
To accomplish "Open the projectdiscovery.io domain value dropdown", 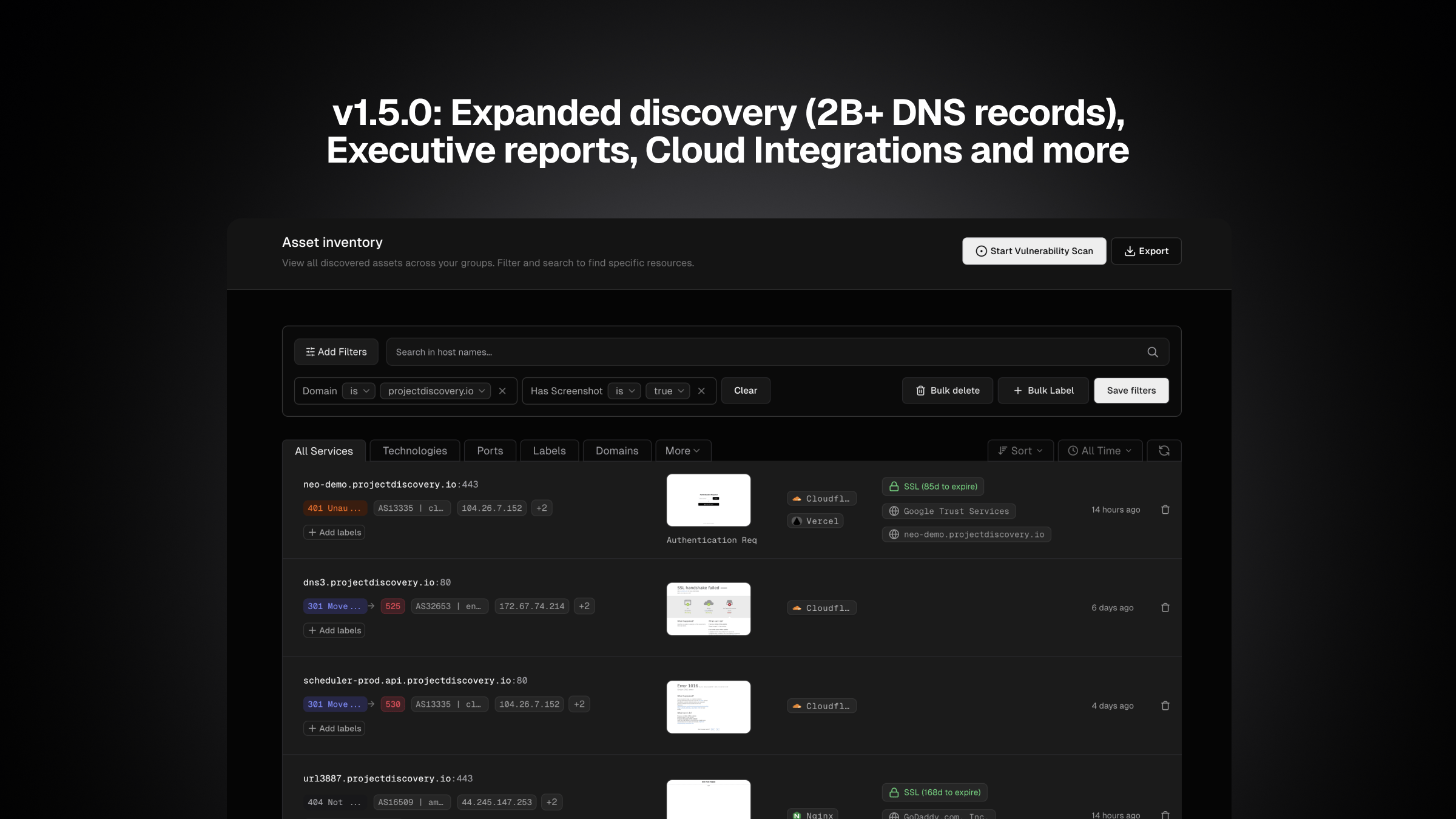I will click(436, 391).
